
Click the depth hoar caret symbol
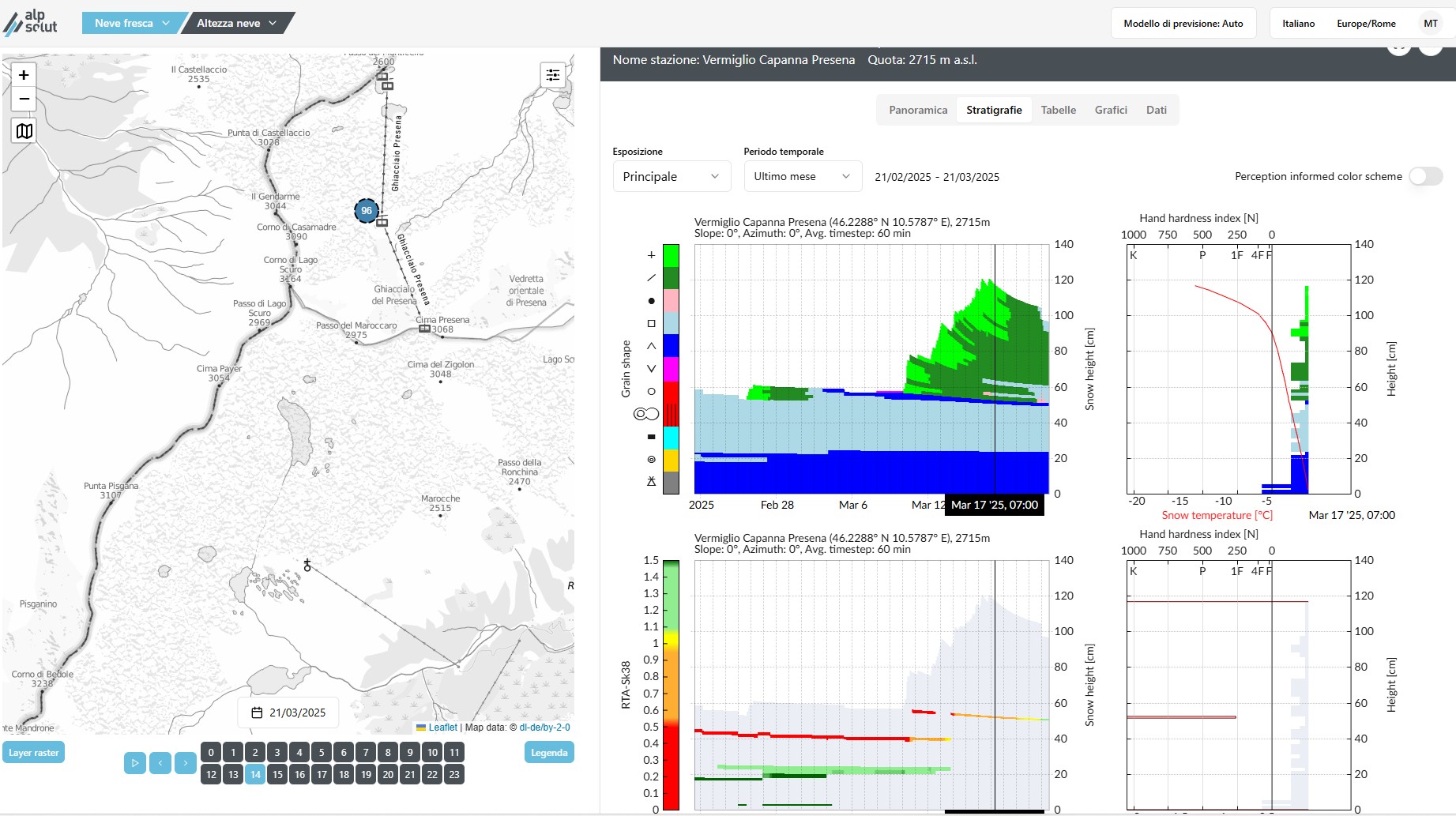pos(651,346)
